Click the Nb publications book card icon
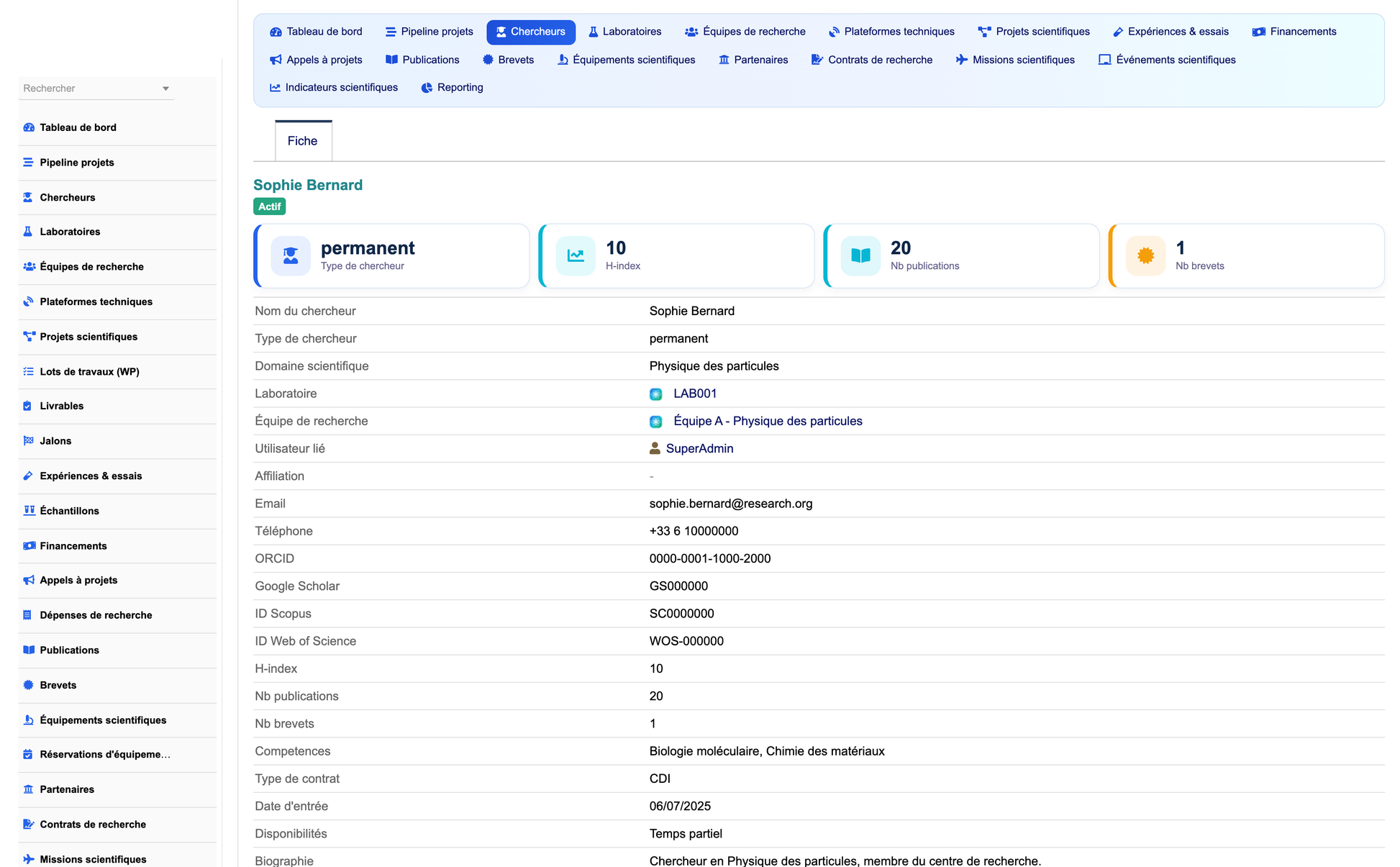Image resolution: width=1400 pixels, height=867 pixels. point(860,255)
